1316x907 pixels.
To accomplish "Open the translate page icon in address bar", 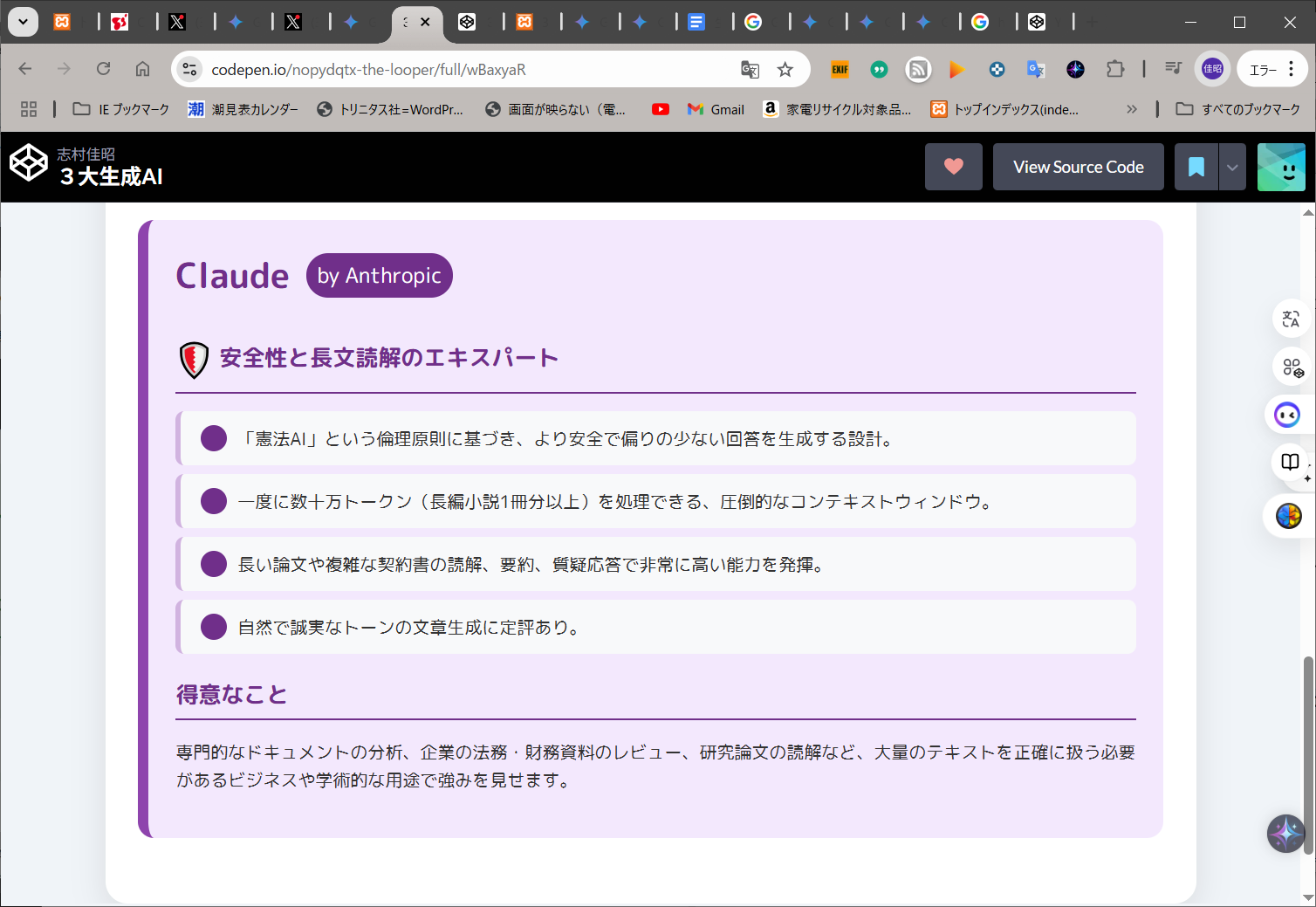I will coord(750,70).
